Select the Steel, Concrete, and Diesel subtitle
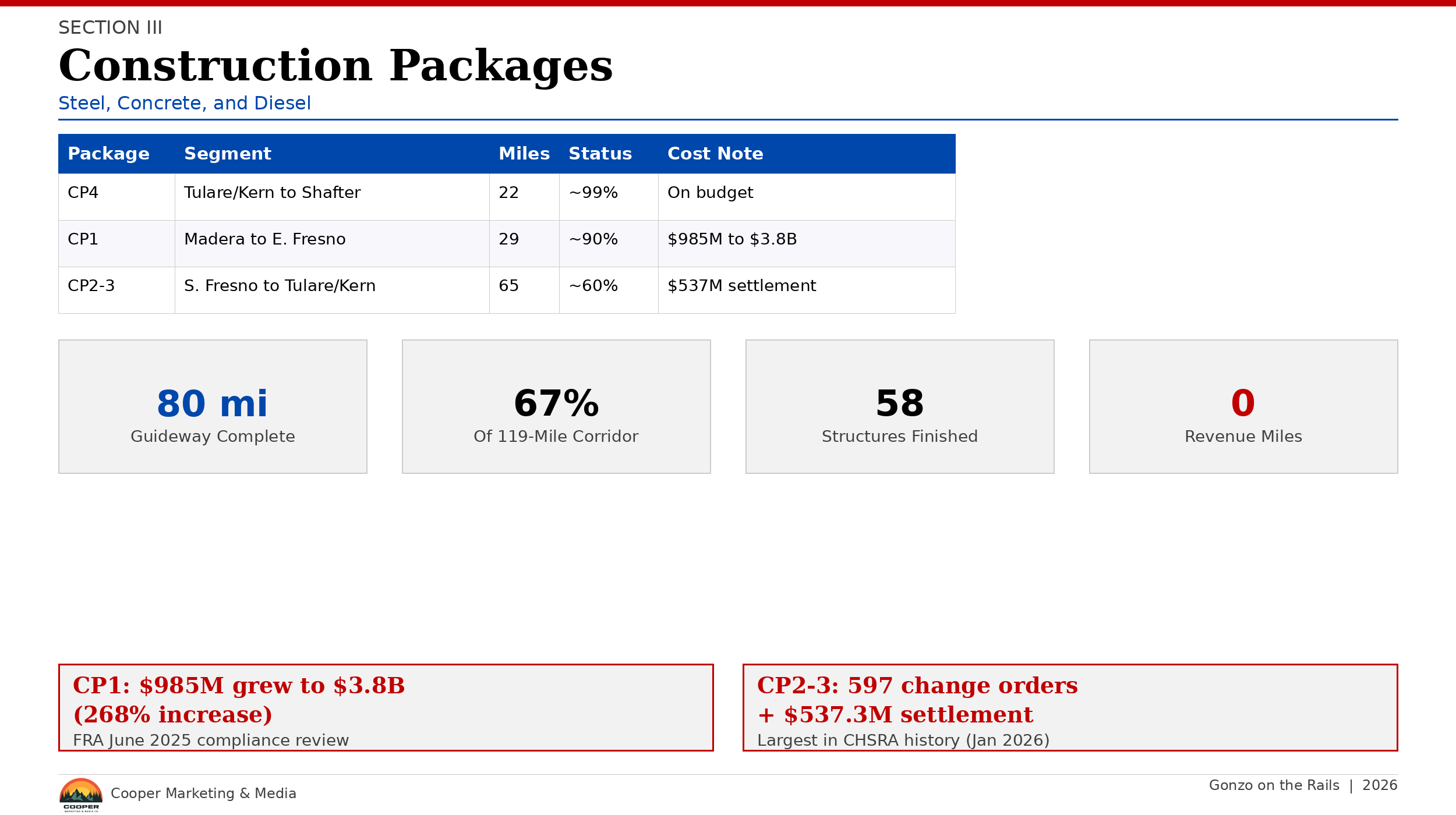 185,103
